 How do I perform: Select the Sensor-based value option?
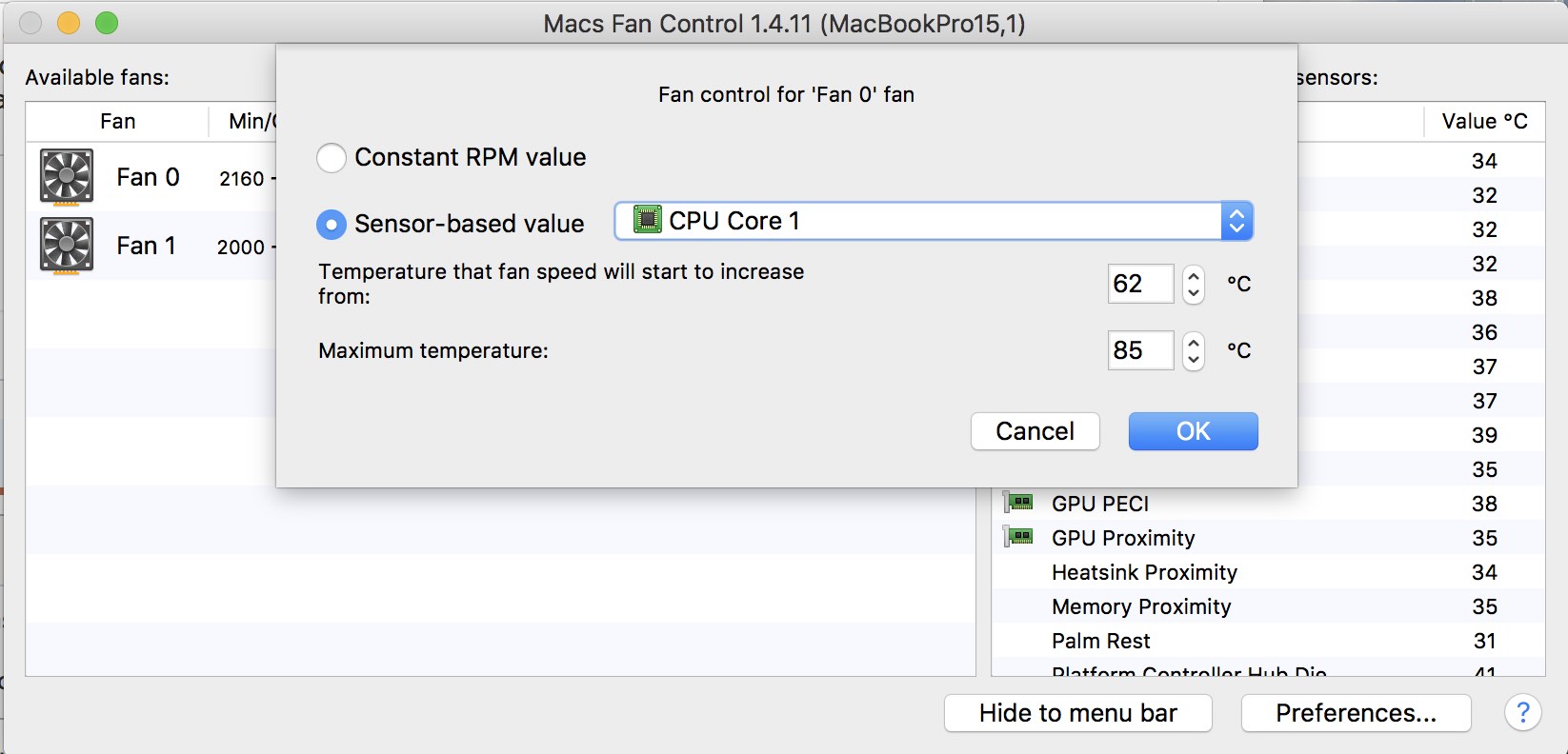click(332, 225)
